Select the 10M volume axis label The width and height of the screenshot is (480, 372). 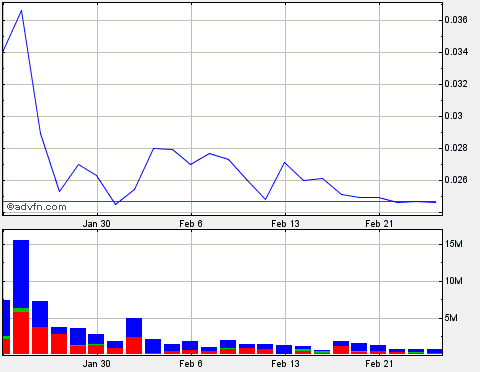pos(454,281)
